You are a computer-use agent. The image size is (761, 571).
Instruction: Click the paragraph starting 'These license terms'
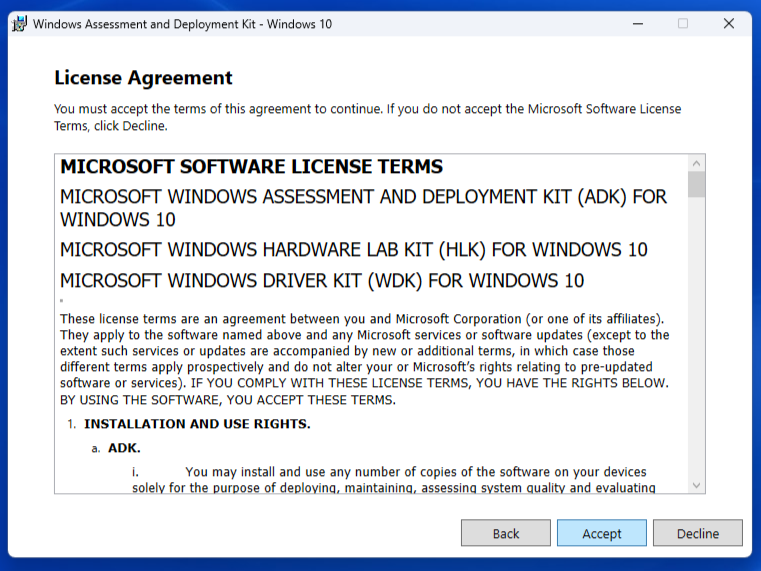coord(364,359)
